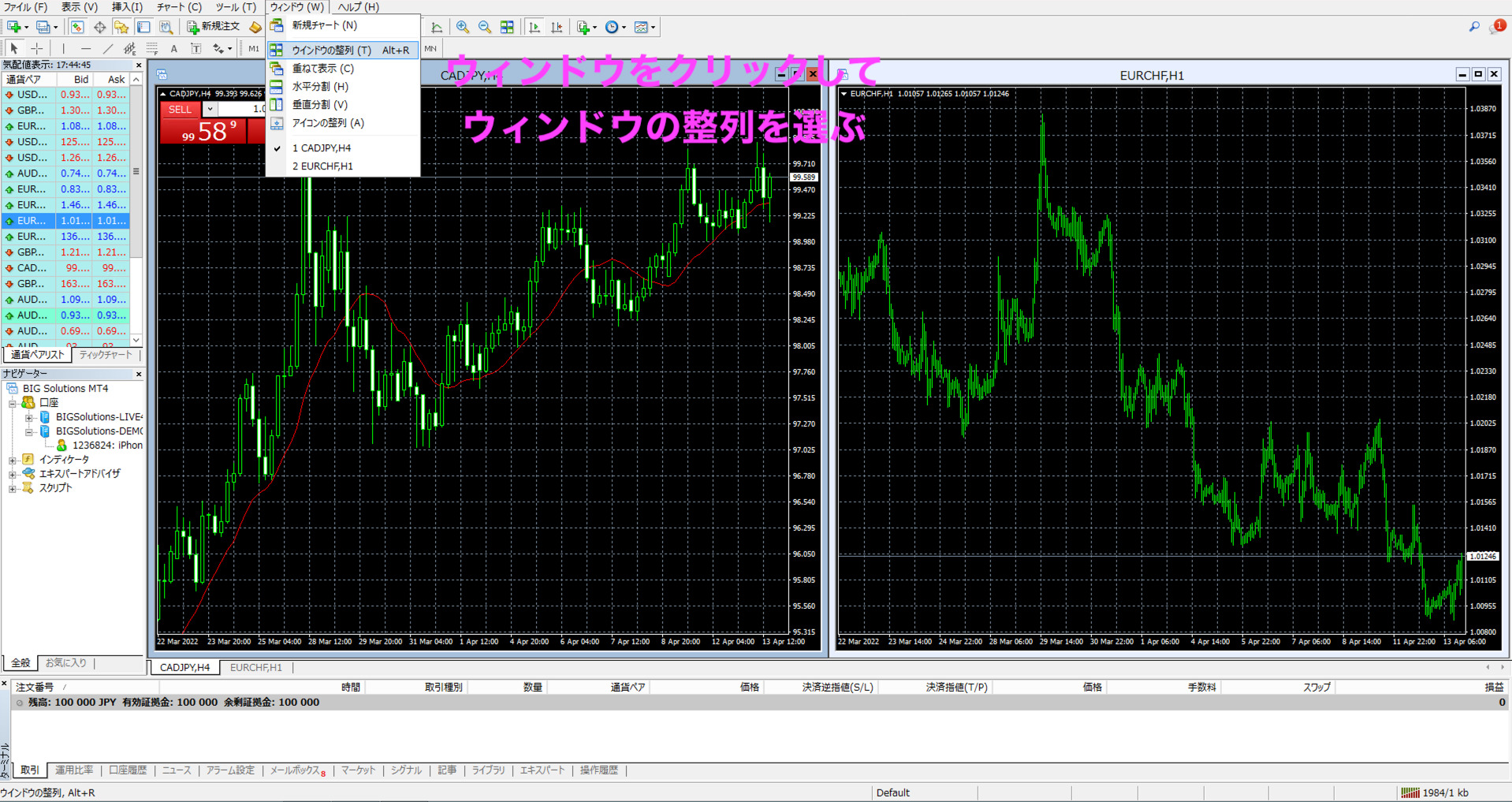Toggle the M1 timeframe button
Viewport: 1512px width, 802px height.
(x=254, y=49)
